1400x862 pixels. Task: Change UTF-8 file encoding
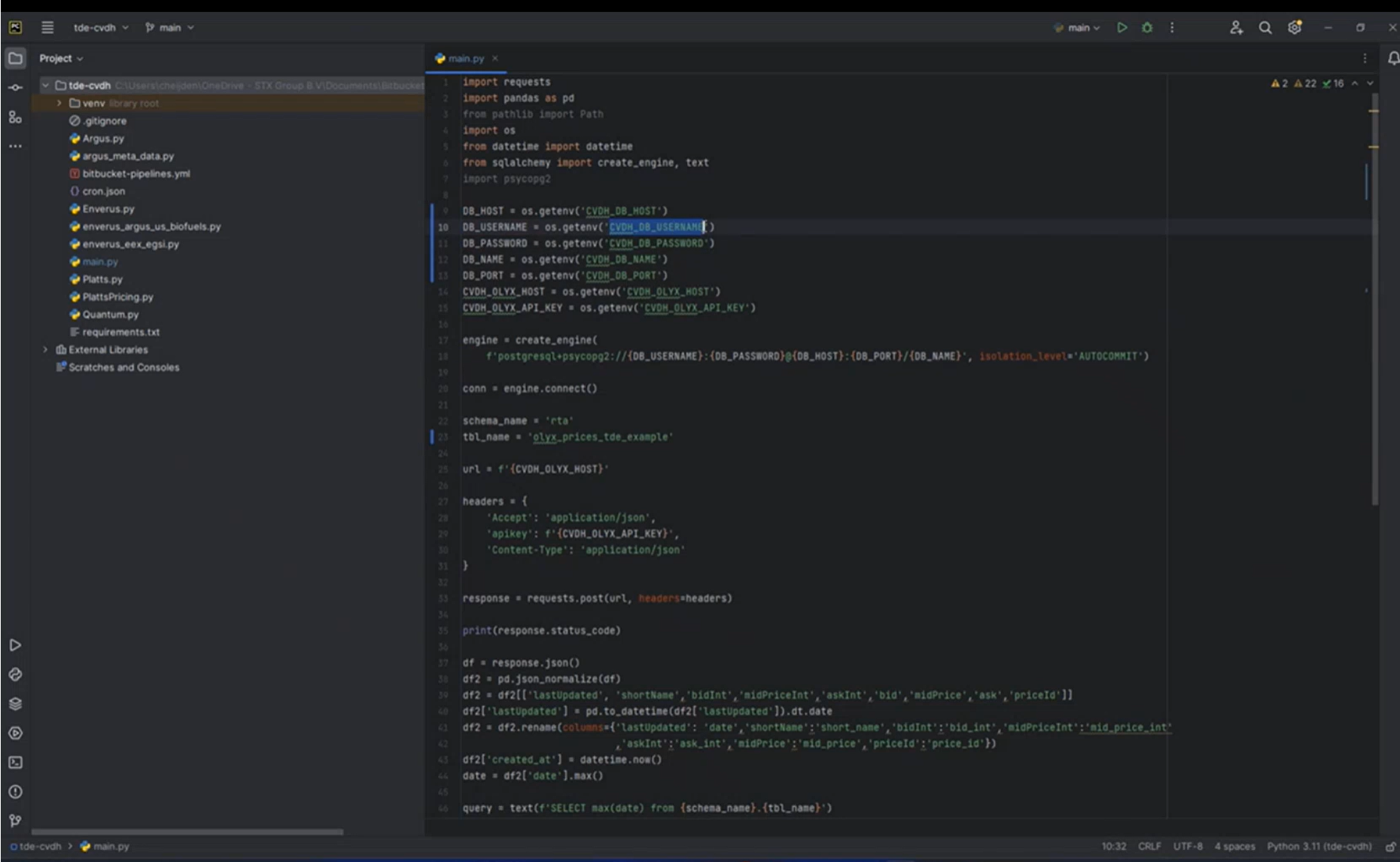[1188, 846]
